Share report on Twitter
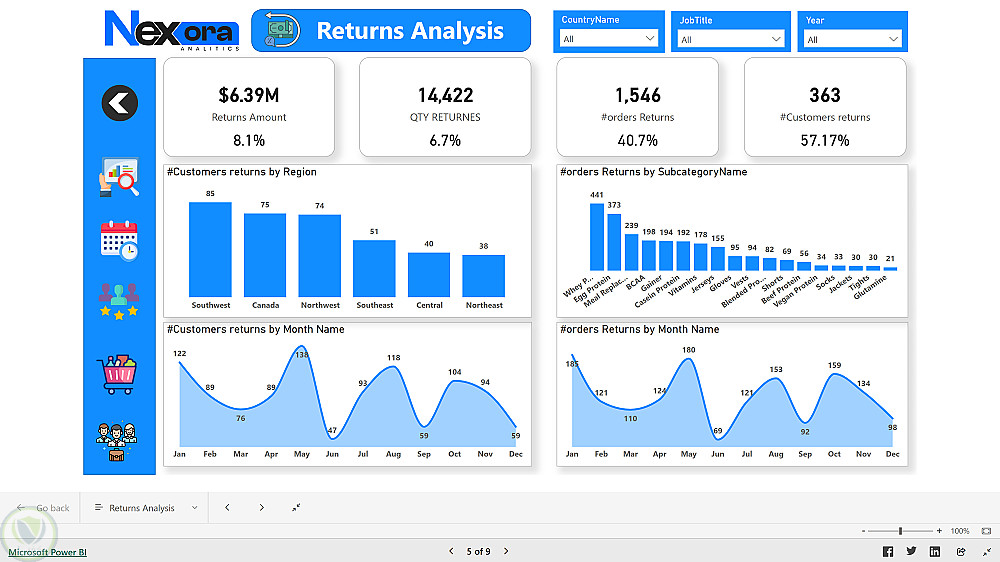Viewport: 1000px width, 562px height. [x=911, y=551]
